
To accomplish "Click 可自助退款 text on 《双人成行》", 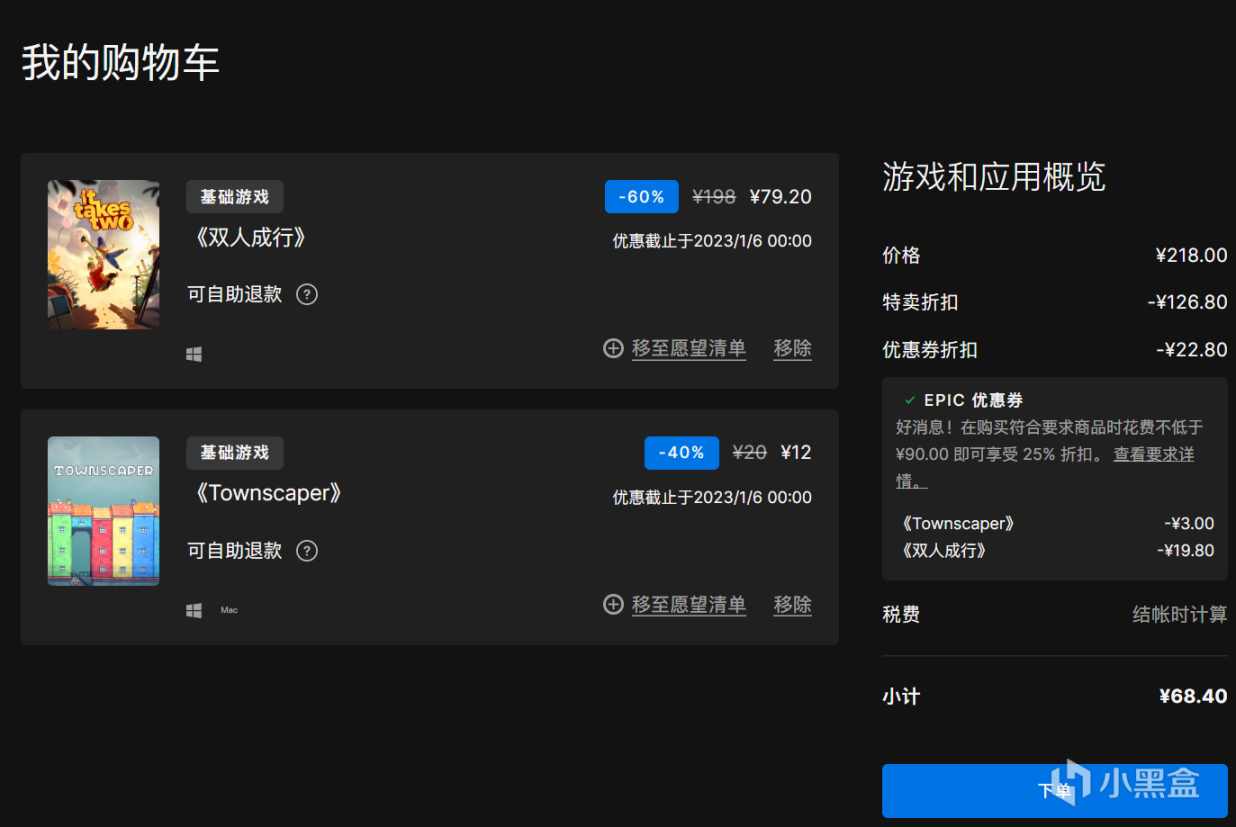I will click(x=235, y=294).
